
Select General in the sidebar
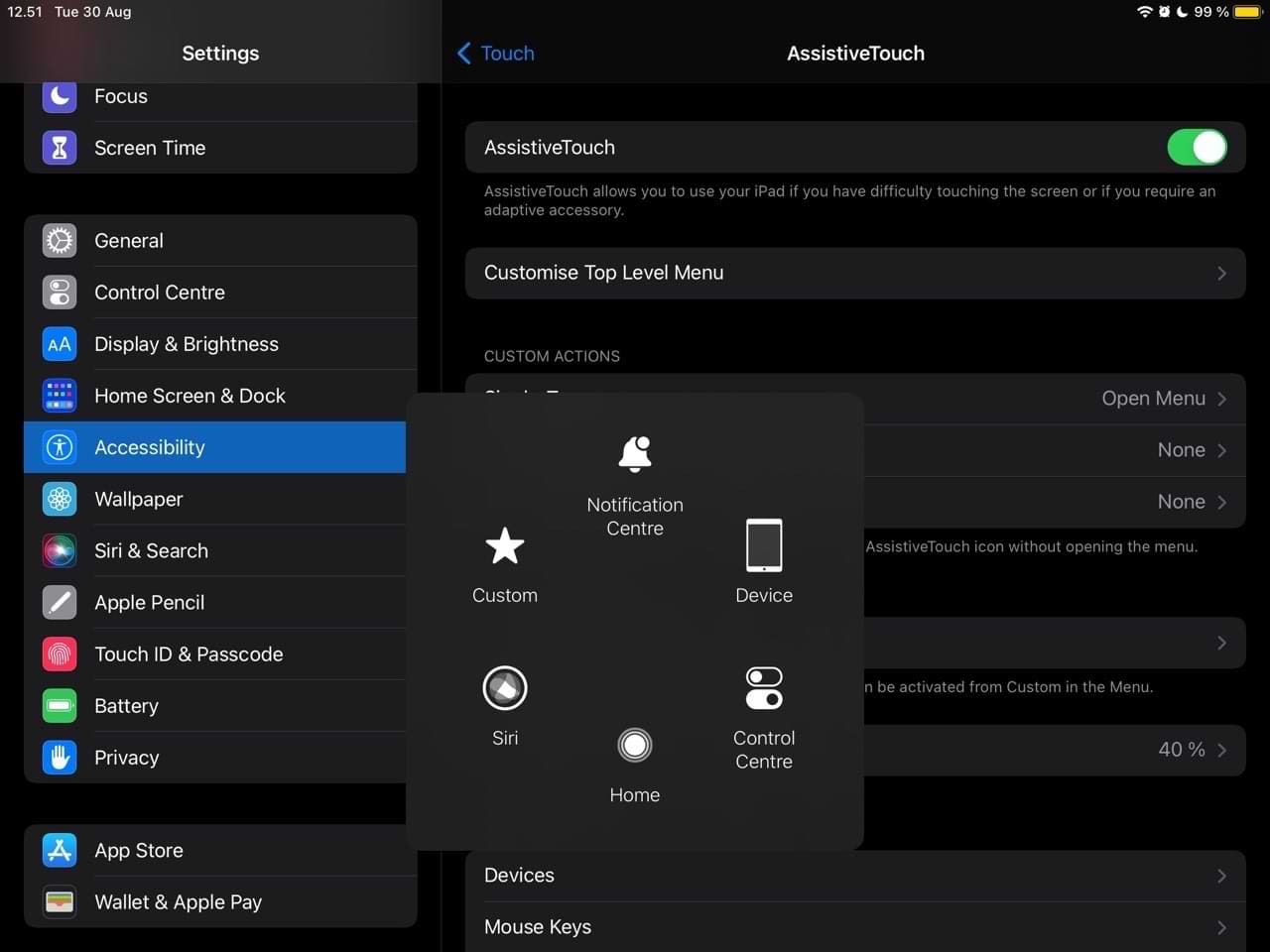(220, 241)
